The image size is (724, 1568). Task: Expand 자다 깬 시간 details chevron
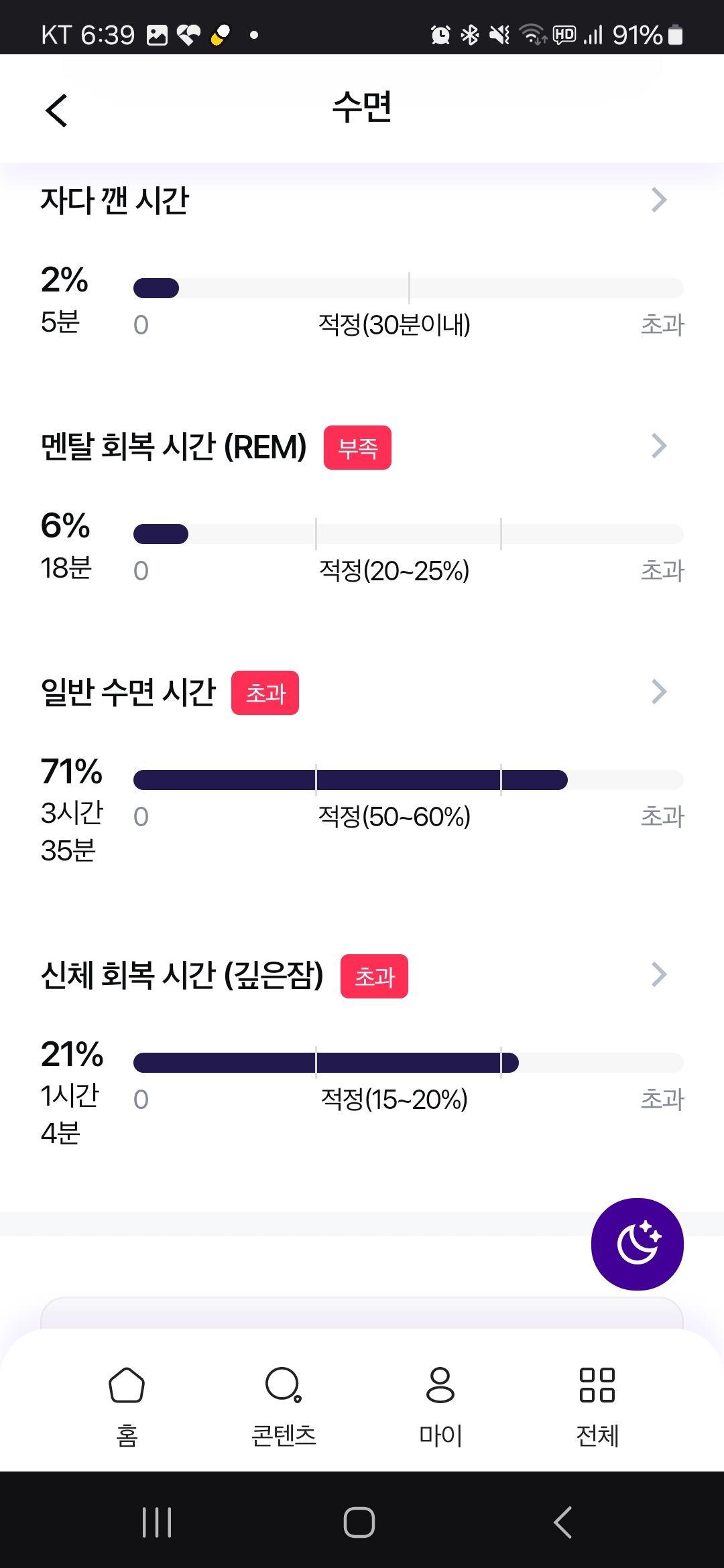click(659, 199)
